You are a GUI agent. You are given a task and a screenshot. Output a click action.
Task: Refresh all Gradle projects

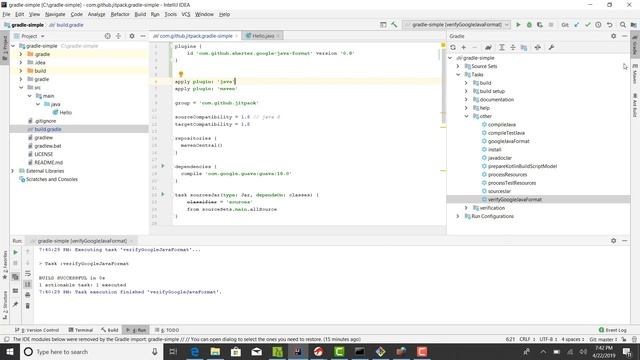453,47
